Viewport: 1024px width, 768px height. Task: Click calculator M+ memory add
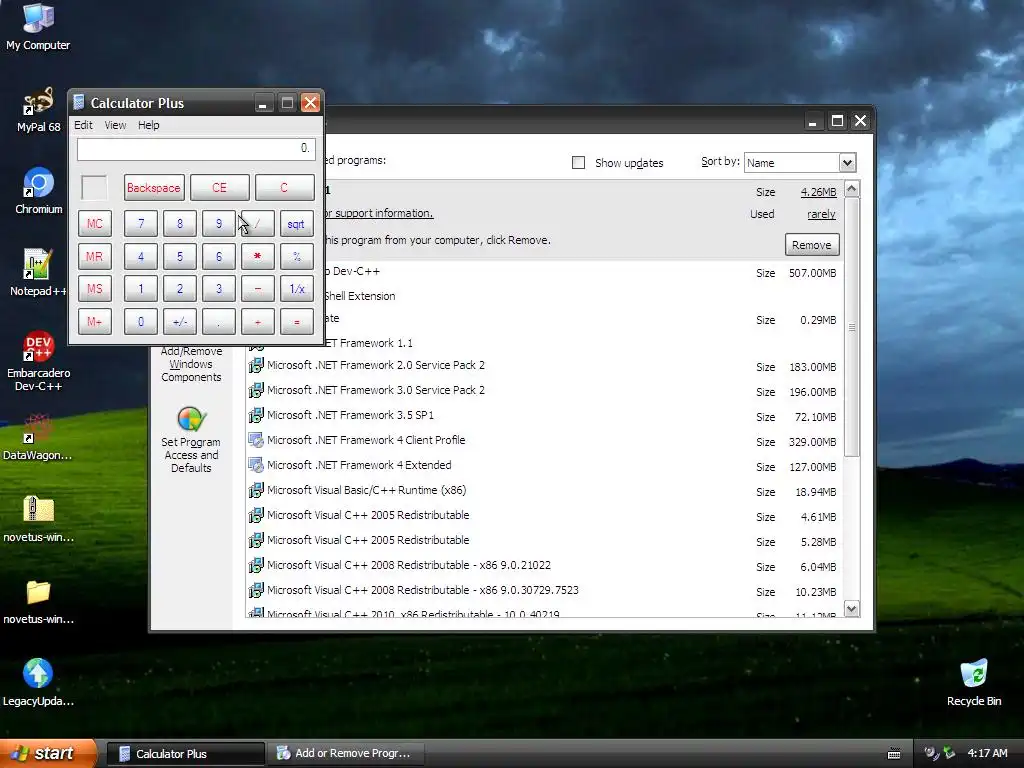[95, 321]
